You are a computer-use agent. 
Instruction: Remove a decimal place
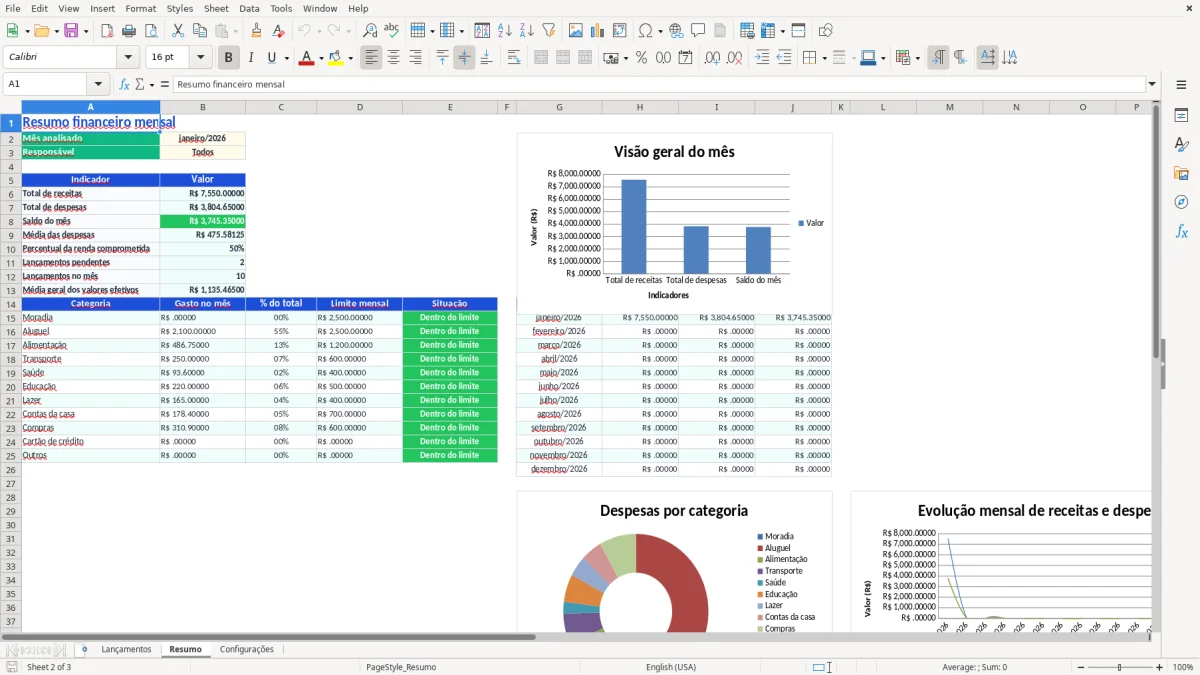(x=734, y=58)
